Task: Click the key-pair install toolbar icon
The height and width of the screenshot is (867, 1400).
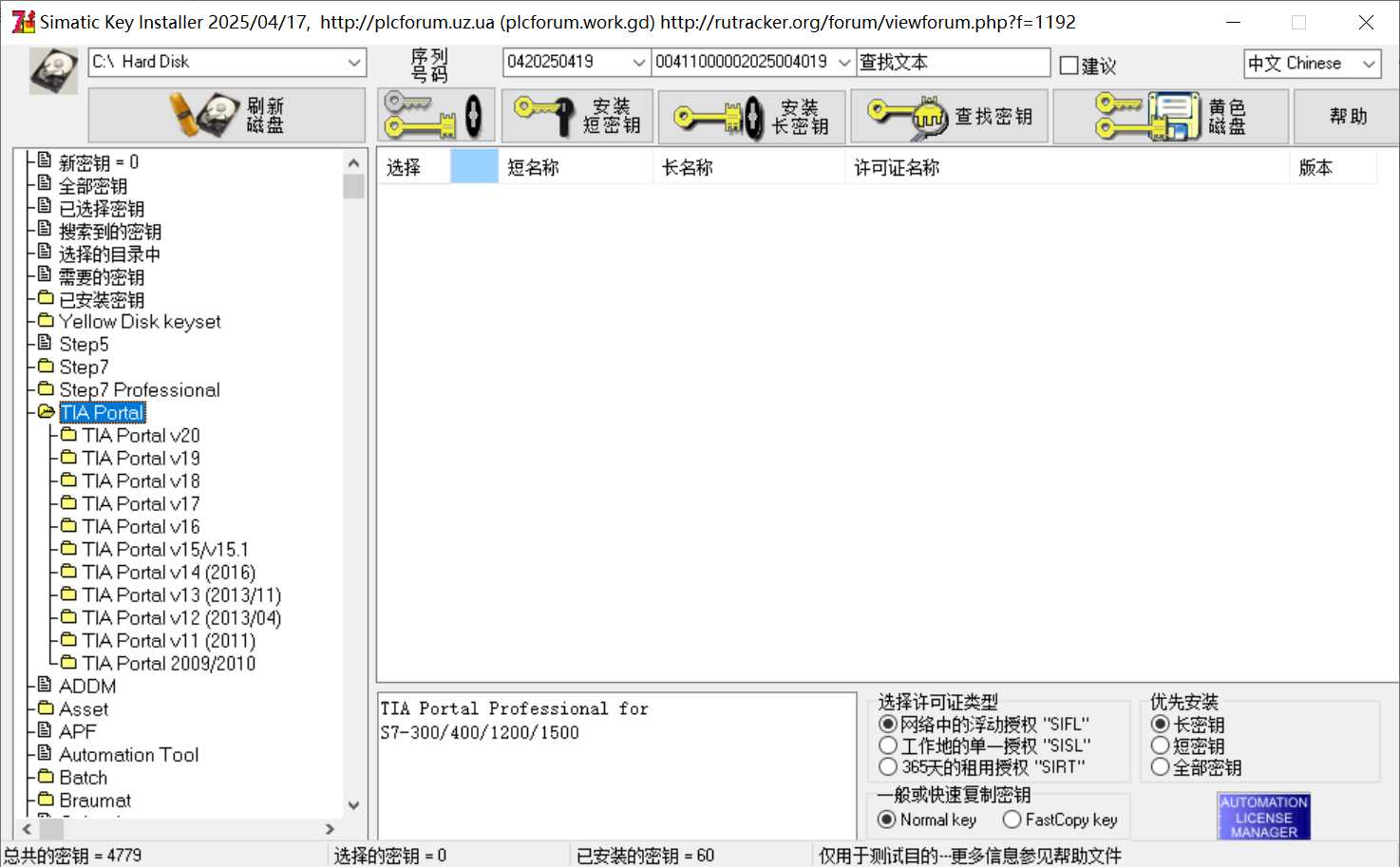Action: 436,116
